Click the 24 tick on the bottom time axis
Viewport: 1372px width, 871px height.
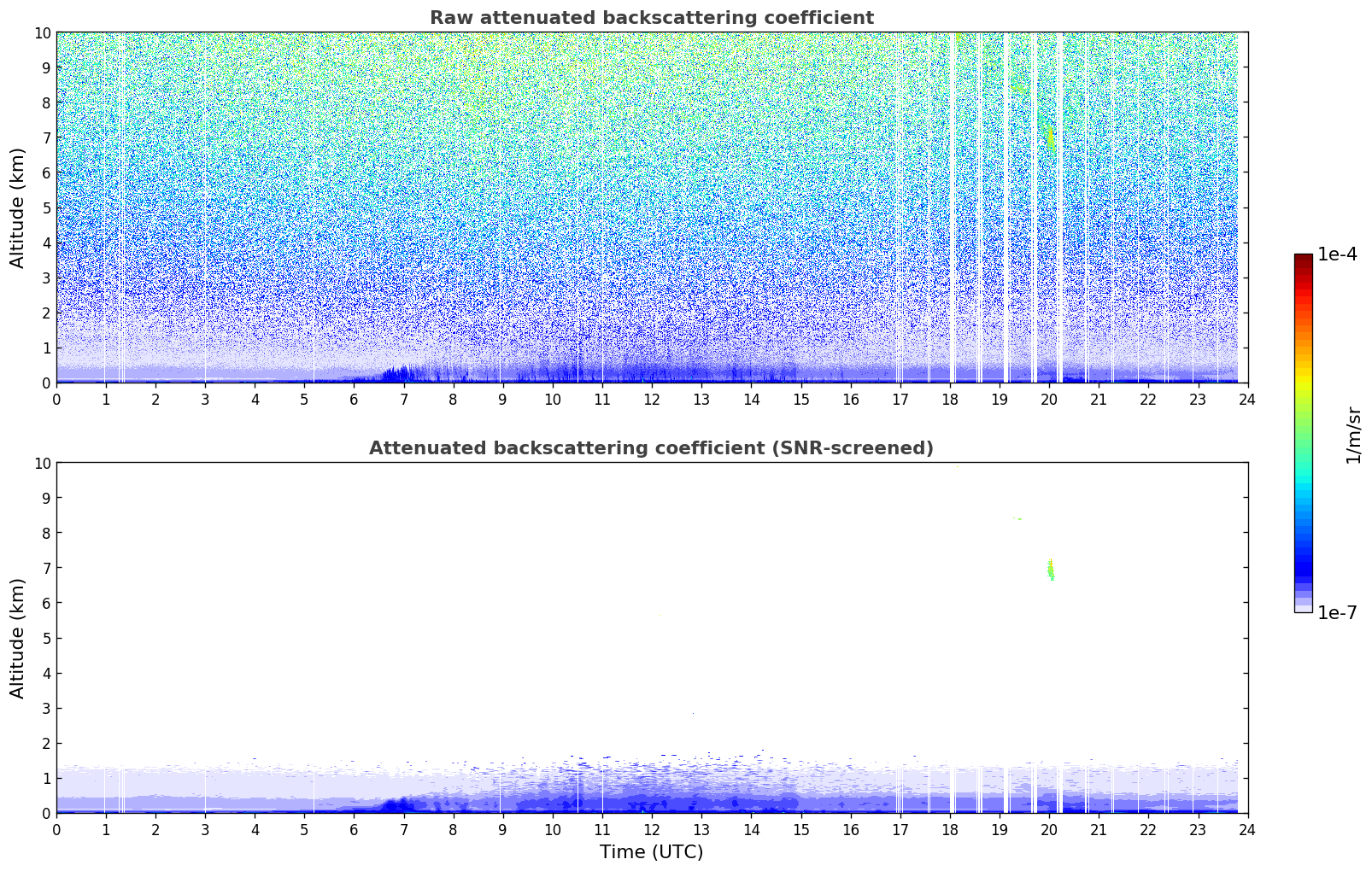[1247, 830]
